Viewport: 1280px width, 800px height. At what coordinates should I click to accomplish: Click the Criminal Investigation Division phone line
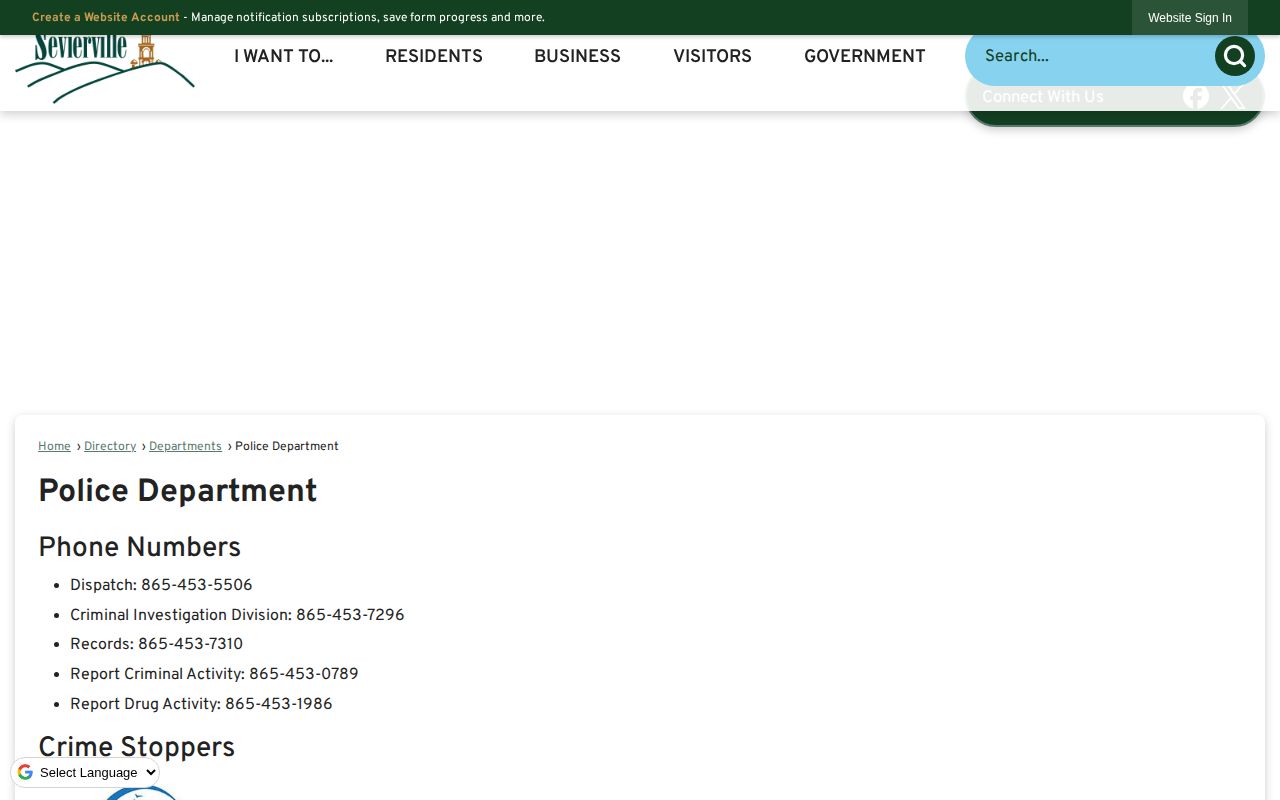pos(237,616)
